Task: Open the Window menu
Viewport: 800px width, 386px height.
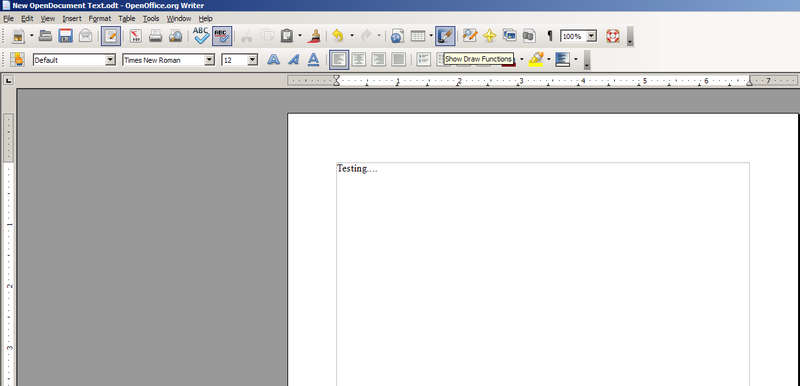Action: tap(179, 18)
